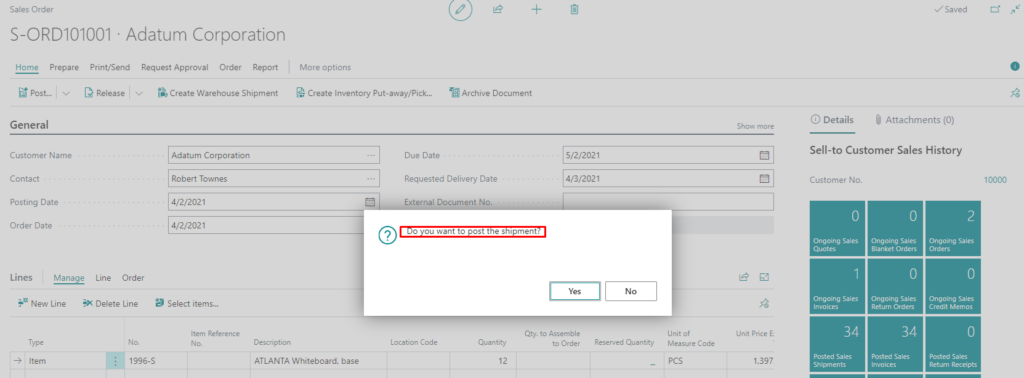The height and width of the screenshot is (378, 1024).
Task: Click Show more in General section
Action: click(x=756, y=126)
